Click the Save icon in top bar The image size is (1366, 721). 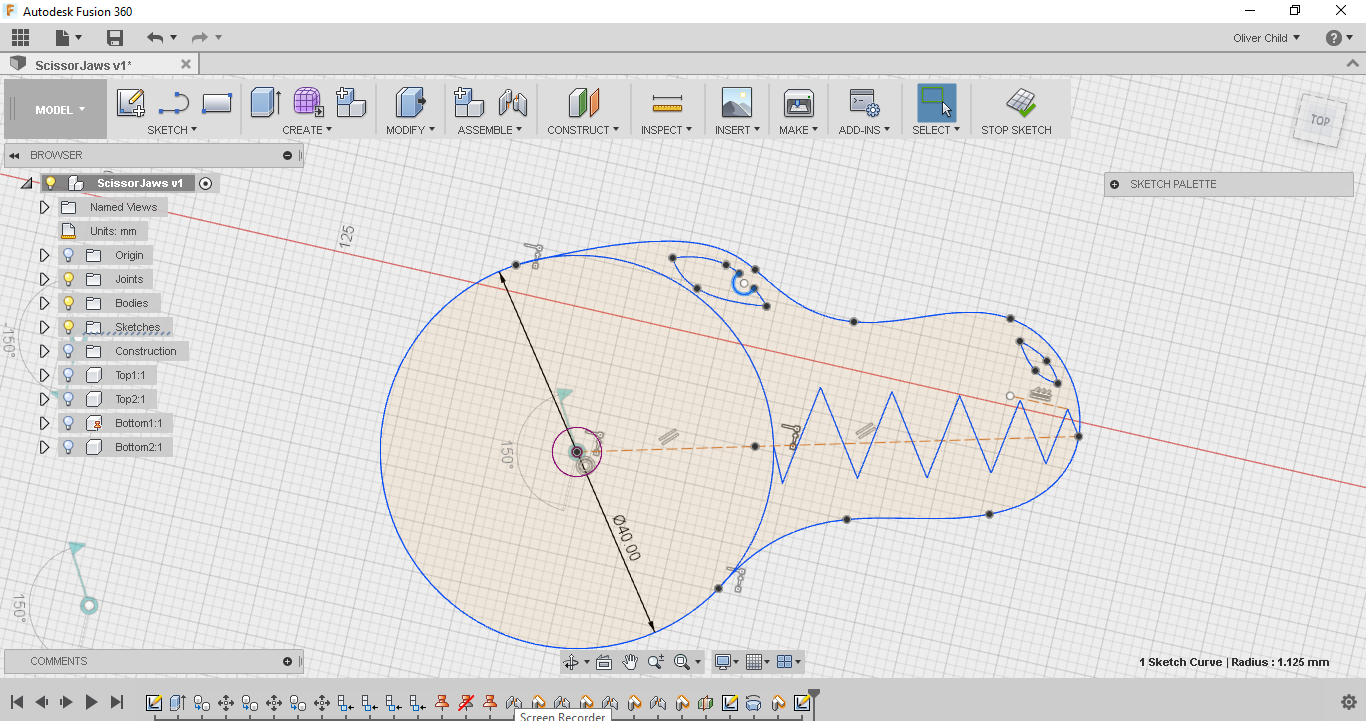tap(115, 38)
